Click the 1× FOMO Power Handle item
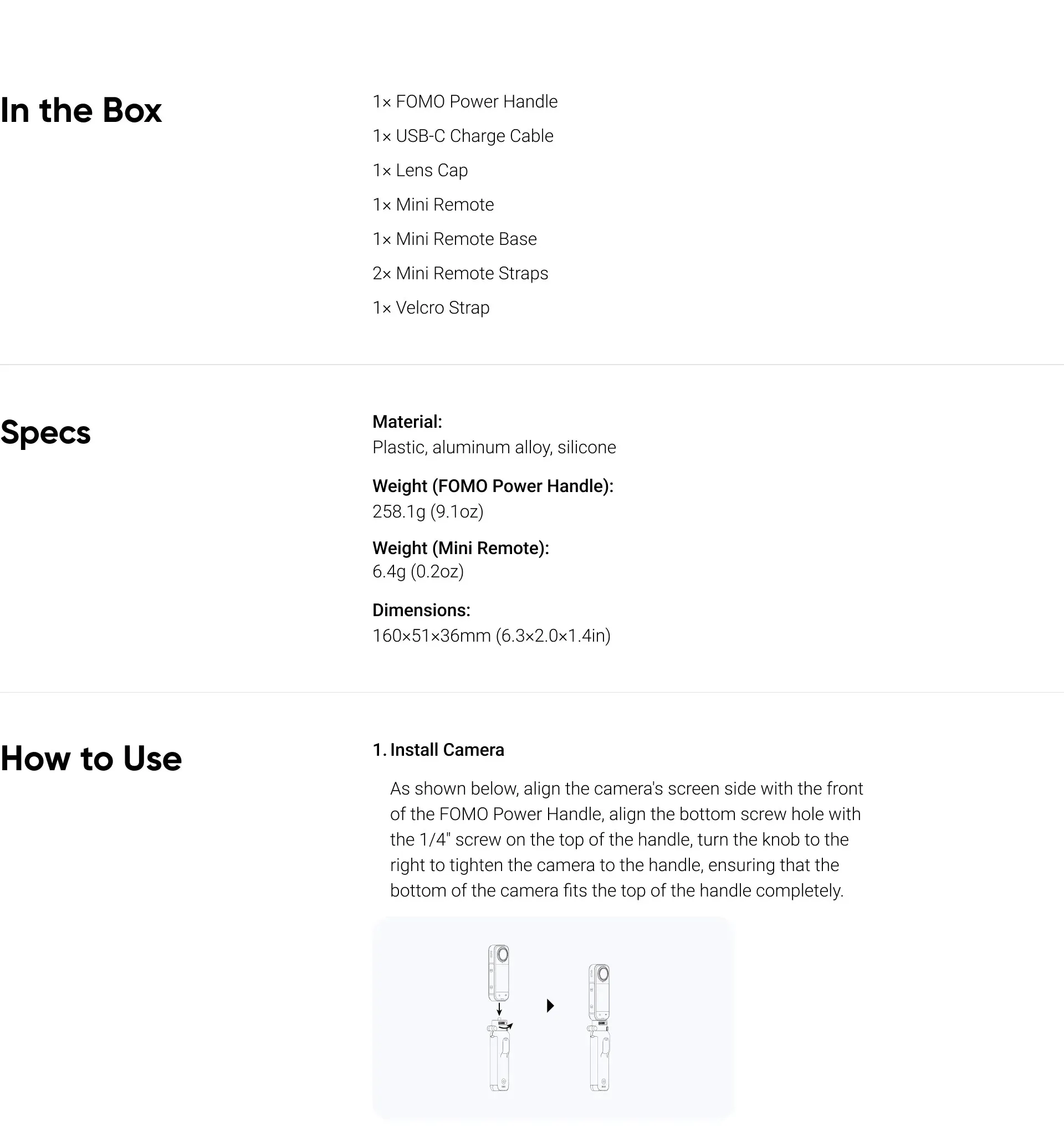The height and width of the screenshot is (1137, 1064). point(465,101)
